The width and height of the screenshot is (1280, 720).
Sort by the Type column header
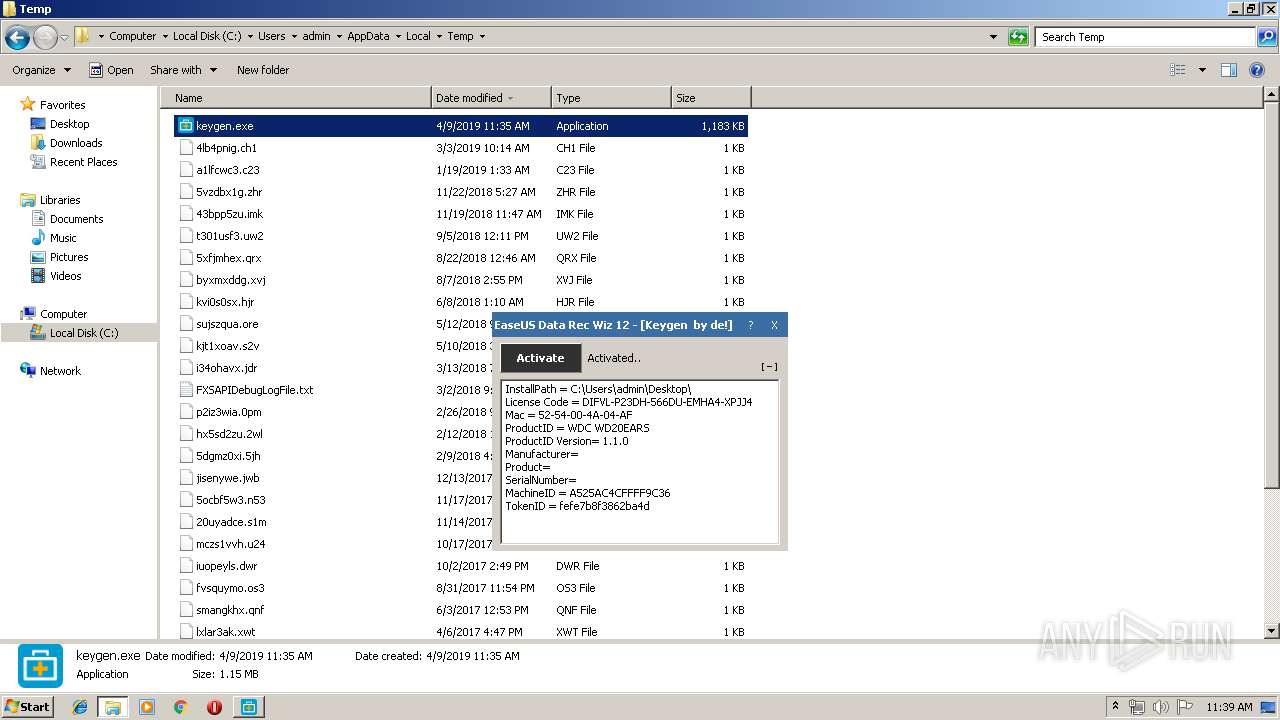611,98
